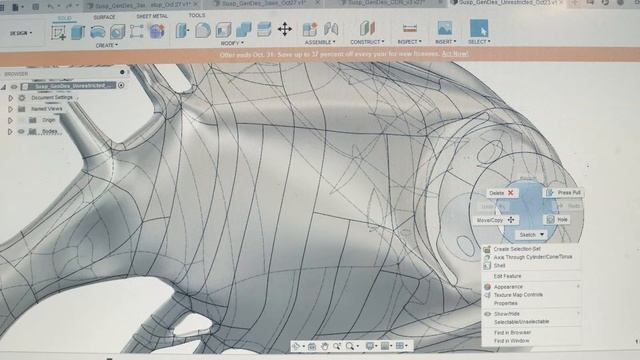Expand the Origin tree node
The image size is (640, 360).
(x=11, y=121)
